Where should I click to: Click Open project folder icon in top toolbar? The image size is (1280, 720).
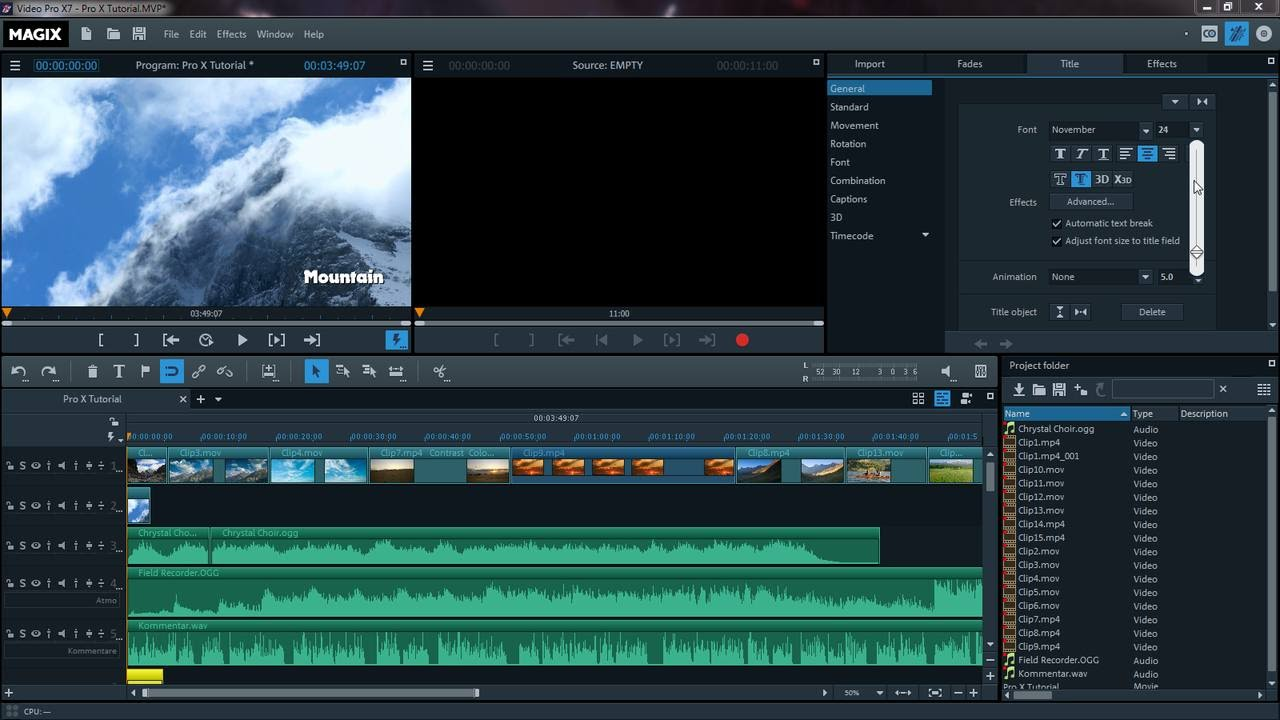[113, 34]
